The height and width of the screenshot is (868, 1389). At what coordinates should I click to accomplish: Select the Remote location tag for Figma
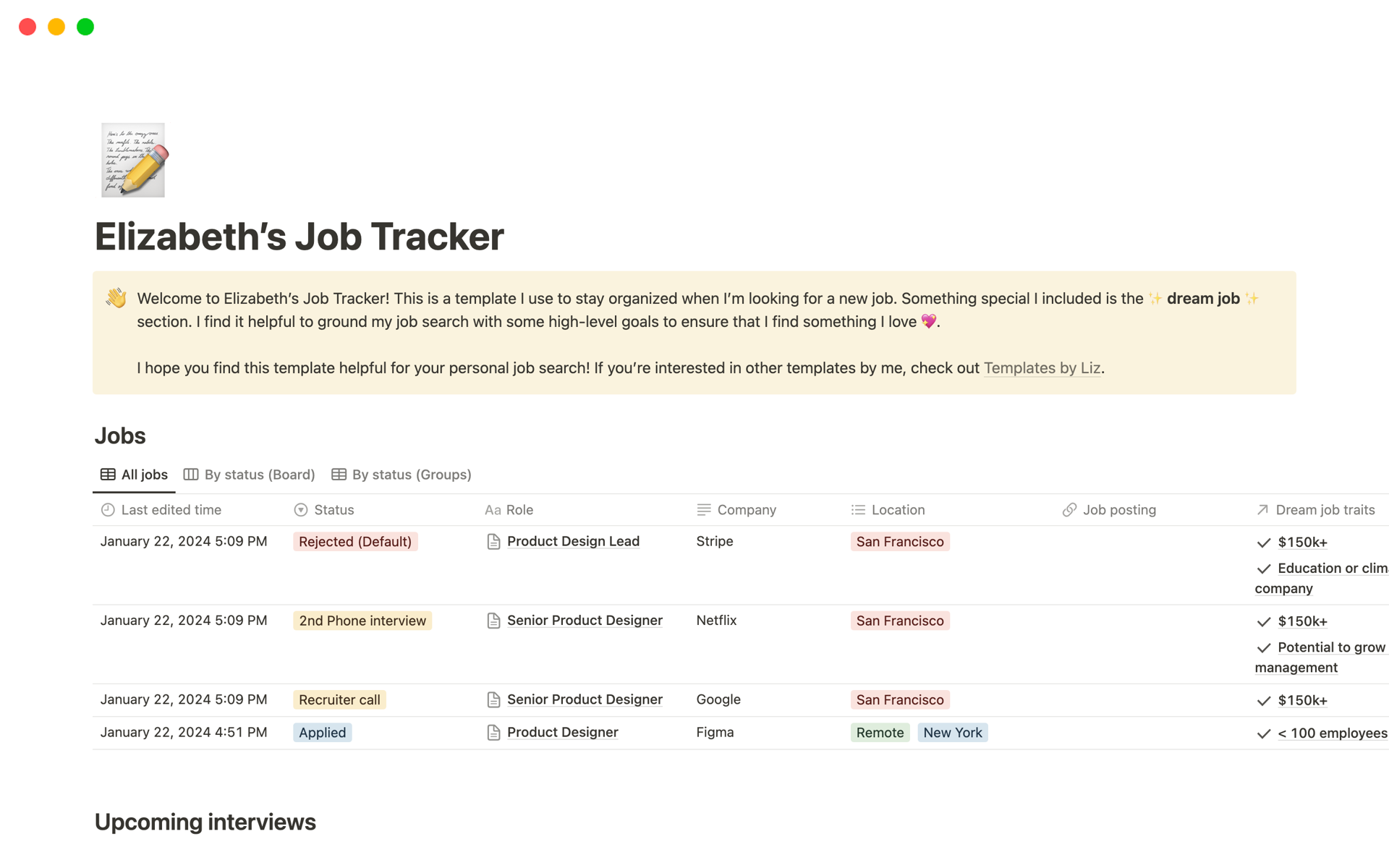pyautogui.click(x=879, y=732)
